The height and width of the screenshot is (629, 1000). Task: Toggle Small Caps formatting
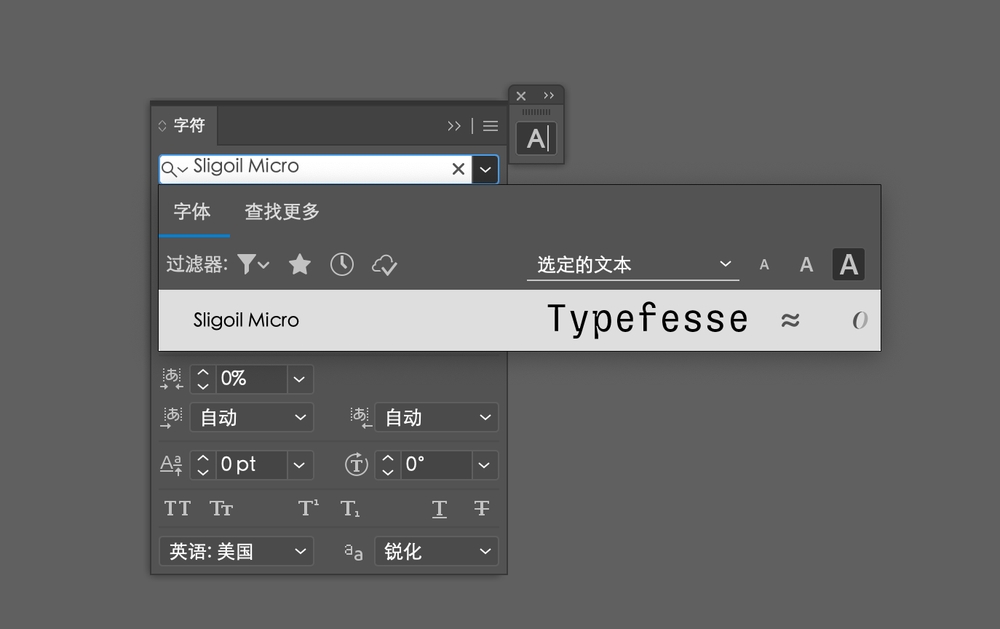click(x=221, y=508)
